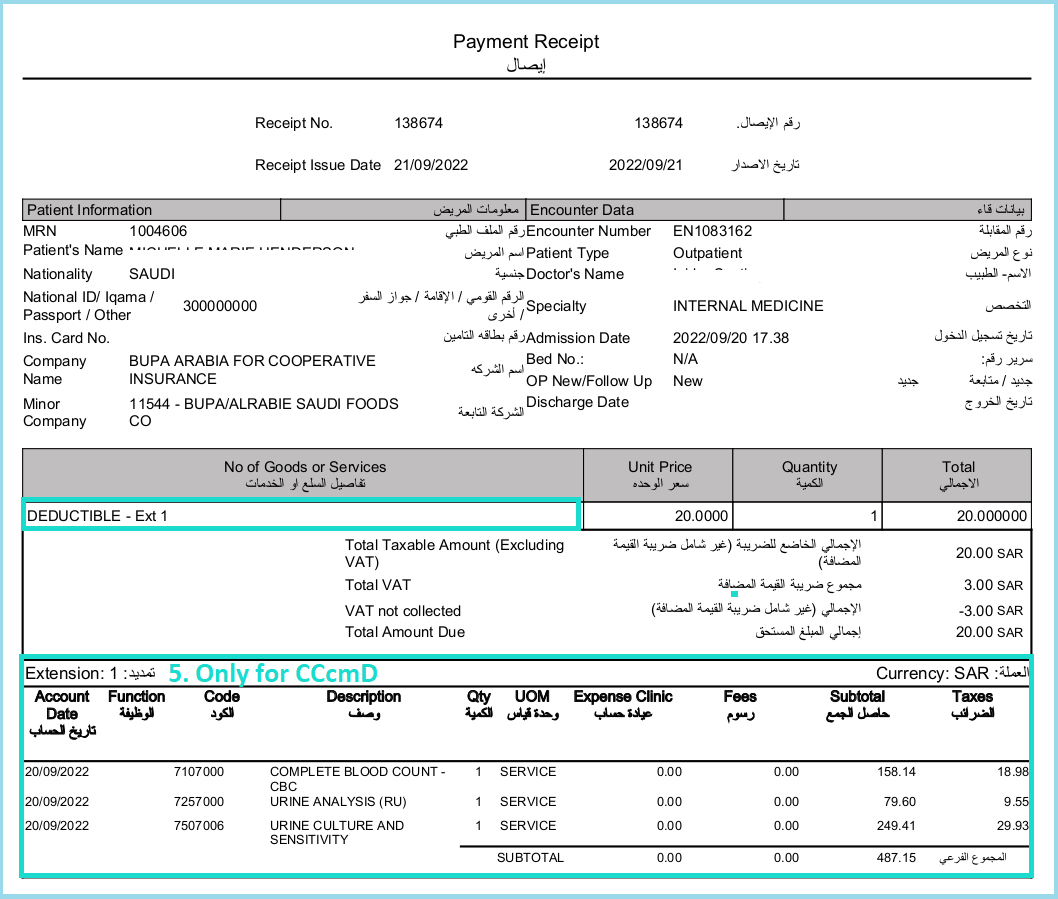
Task: Click the CBC tax amount 18.98
Action: coord(1013,771)
